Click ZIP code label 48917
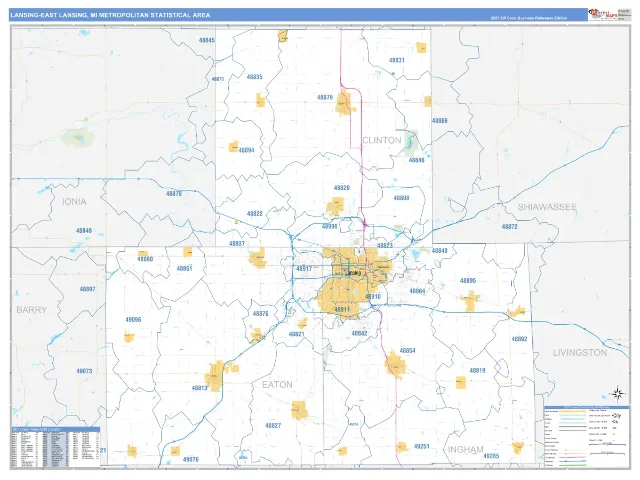640x480 pixels. [x=304, y=269]
